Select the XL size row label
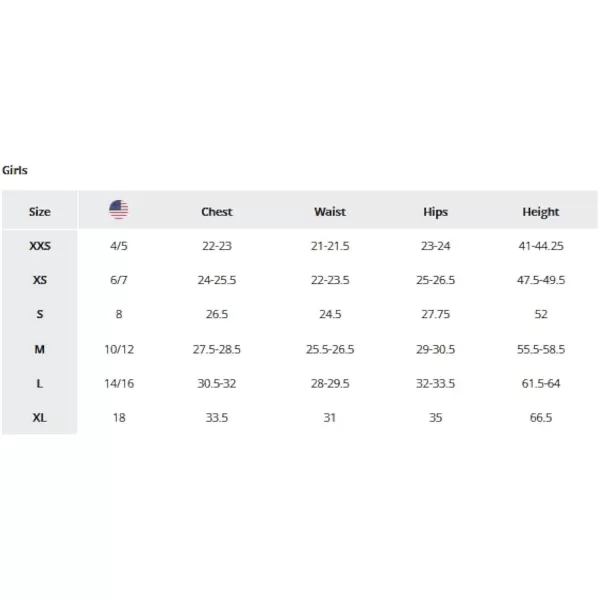 [x=40, y=417]
